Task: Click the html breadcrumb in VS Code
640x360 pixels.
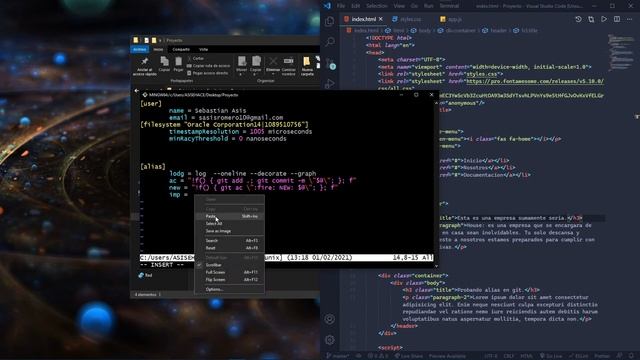Action: pos(395,30)
